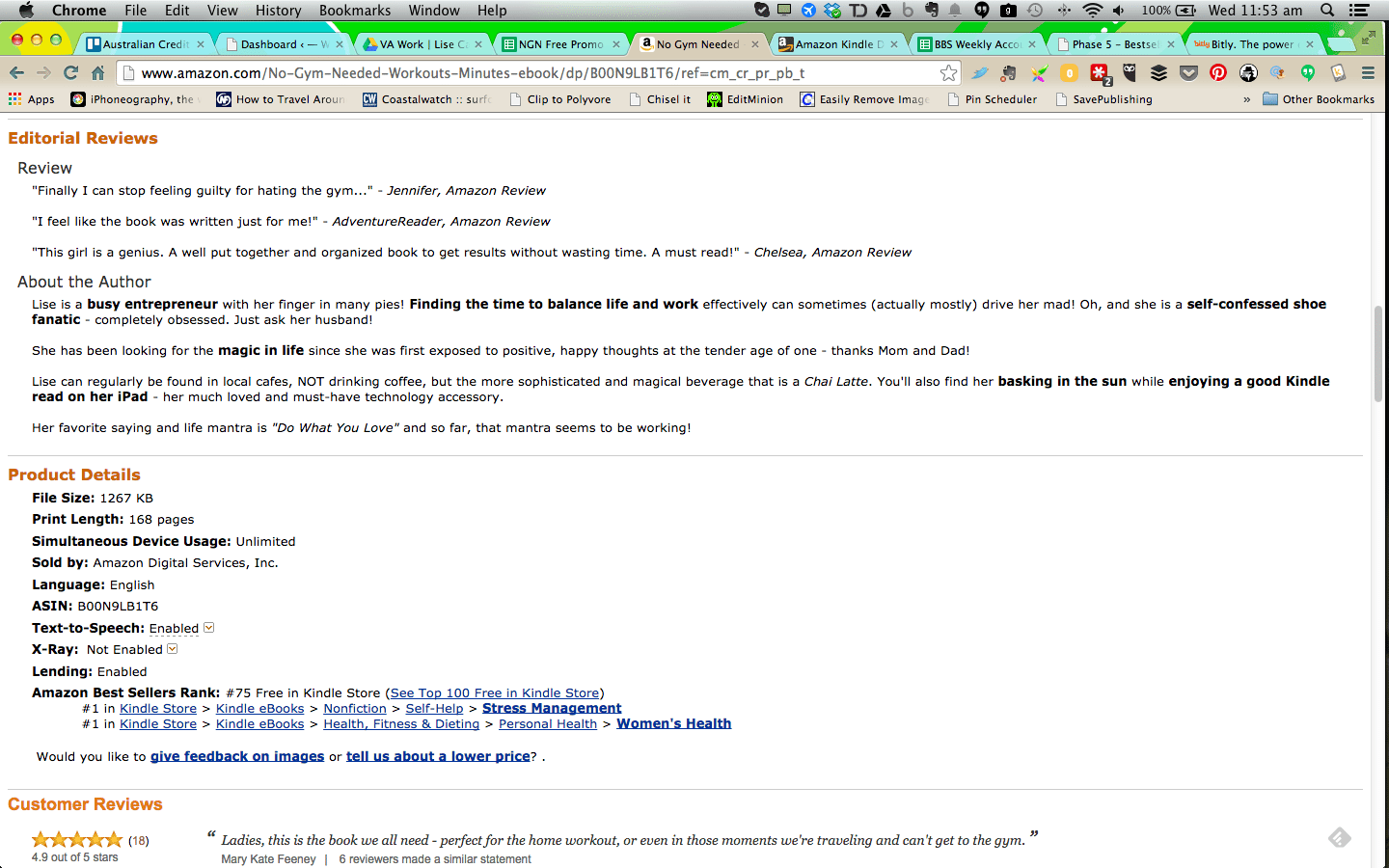Click the page vertical scrollbar thumb
This screenshot has height=868, width=1389.
coord(1378,352)
